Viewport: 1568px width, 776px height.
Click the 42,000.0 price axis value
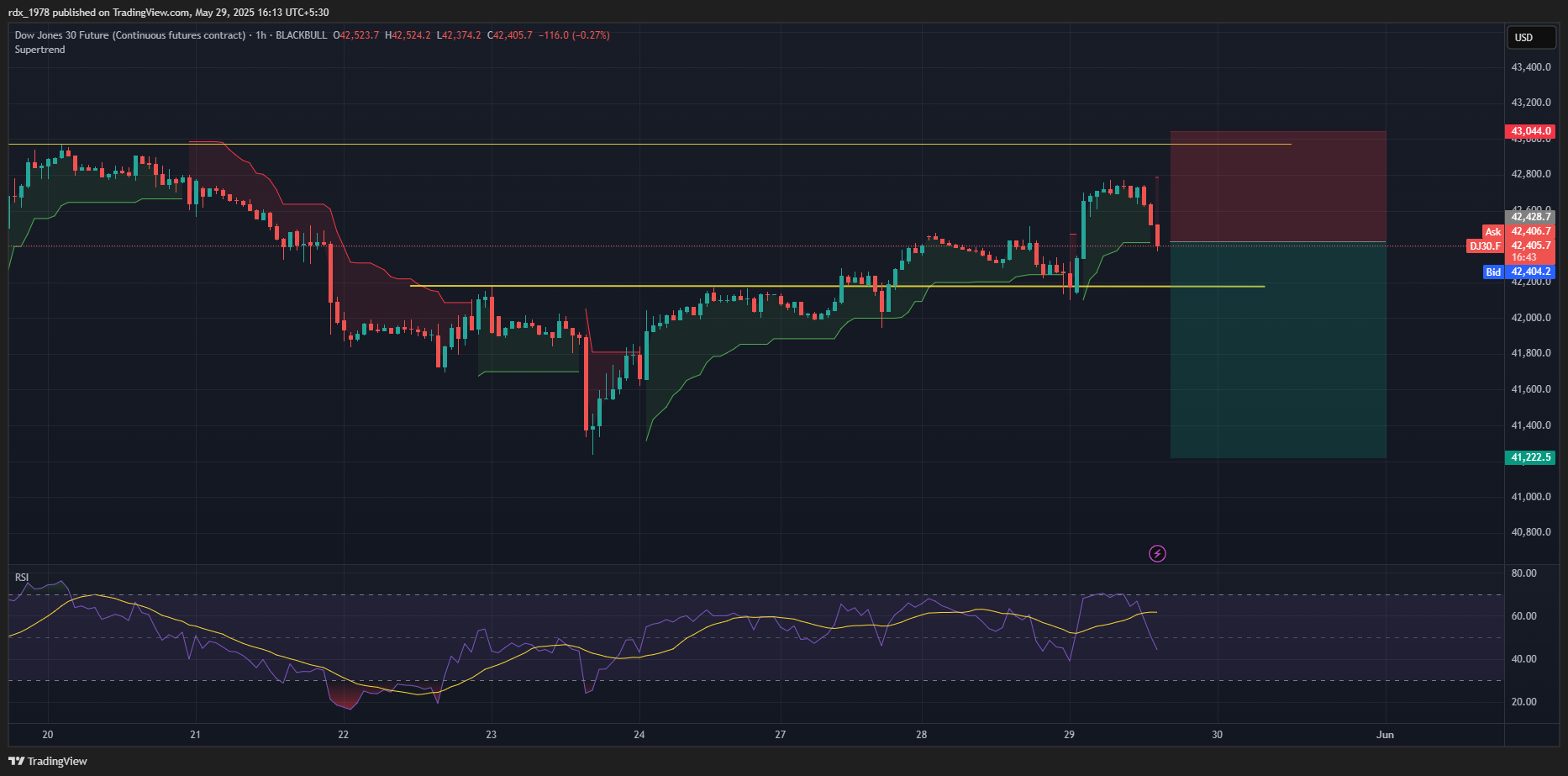[x=1531, y=318]
